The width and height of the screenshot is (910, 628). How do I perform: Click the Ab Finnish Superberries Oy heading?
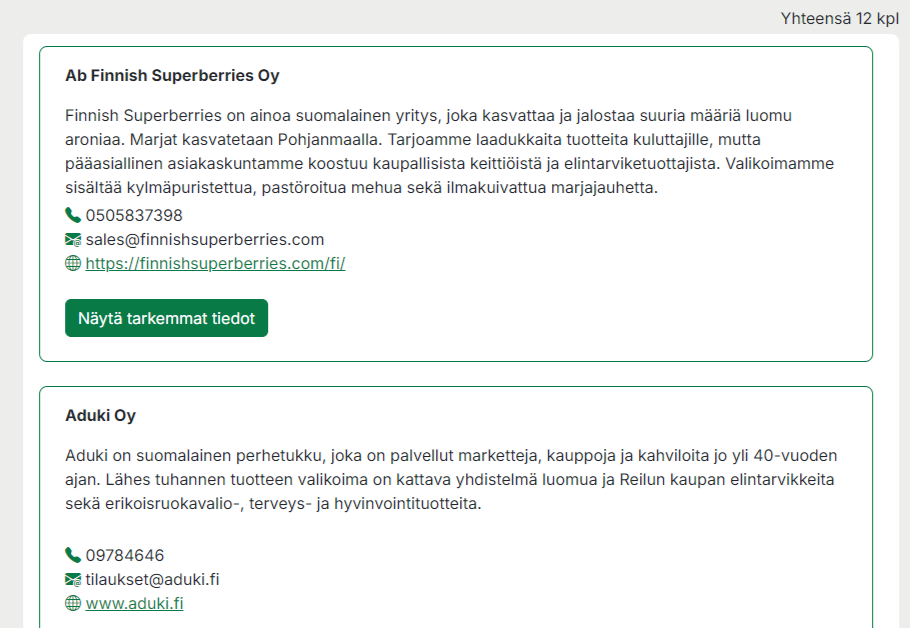(x=172, y=75)
